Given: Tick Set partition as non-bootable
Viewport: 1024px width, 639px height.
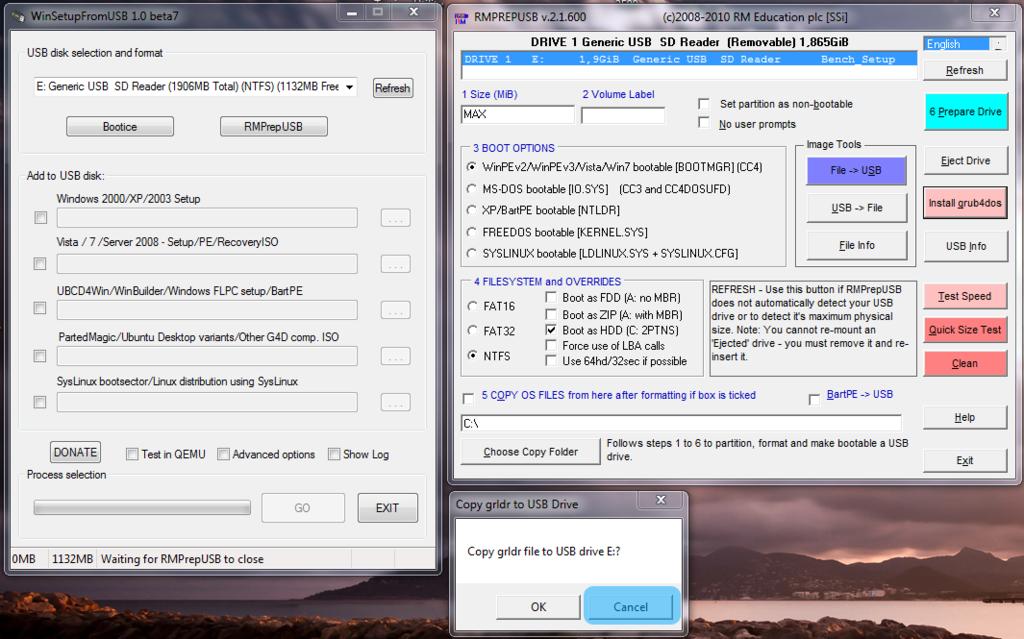Looking at the screenshot, I should (x=703, y=104).
